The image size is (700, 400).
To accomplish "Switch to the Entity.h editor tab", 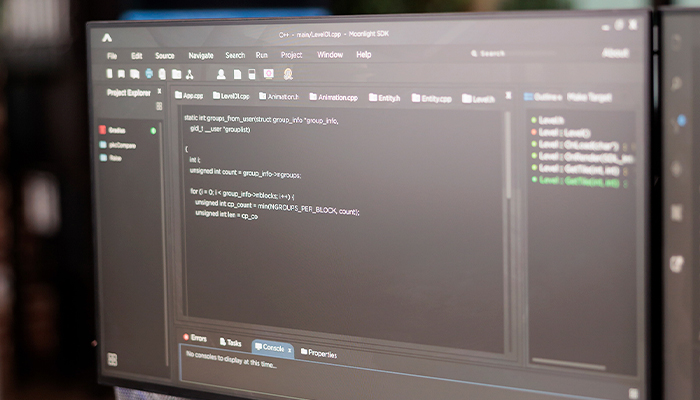I will pyautogui.click(x=384, y=98).
